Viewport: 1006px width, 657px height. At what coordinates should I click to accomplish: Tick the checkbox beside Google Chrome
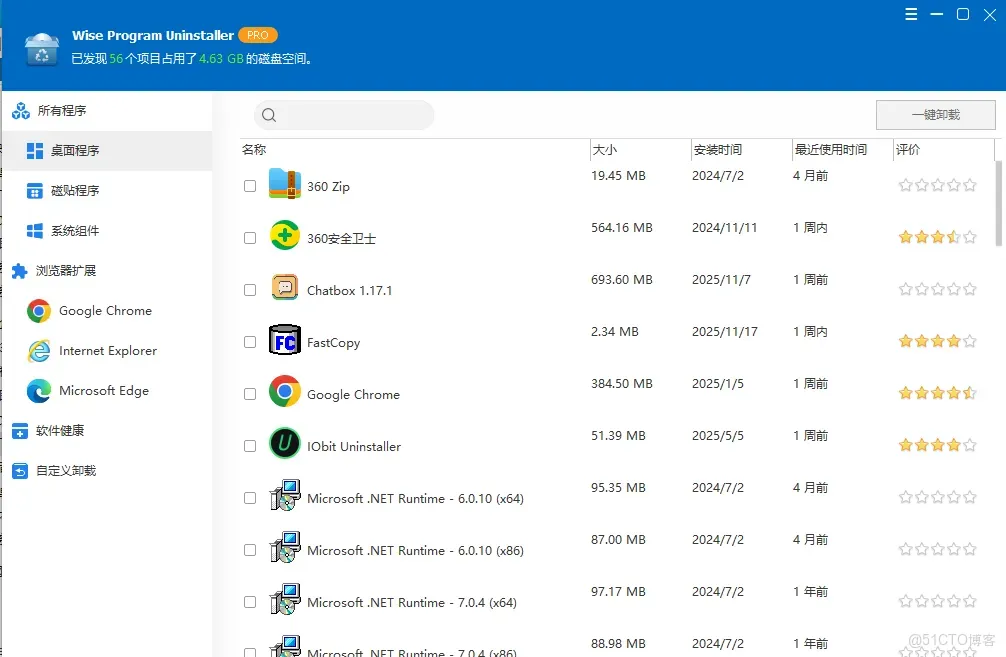[x=249, y=393]
